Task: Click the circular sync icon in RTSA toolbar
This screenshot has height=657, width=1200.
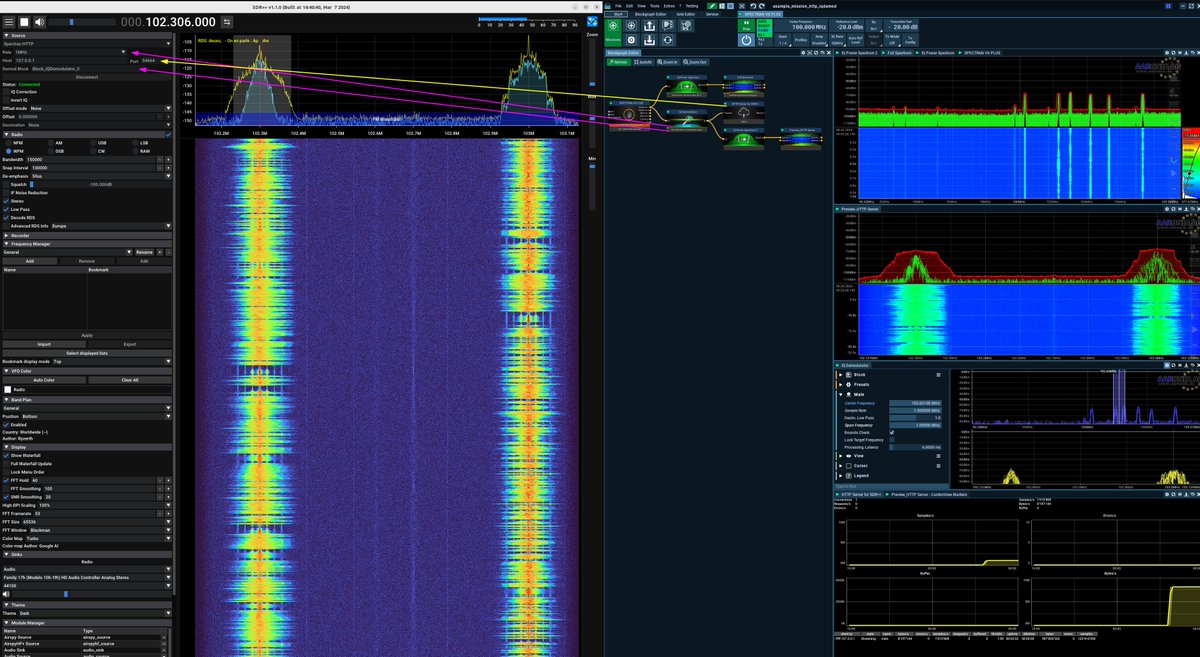Action: (667, 40)
